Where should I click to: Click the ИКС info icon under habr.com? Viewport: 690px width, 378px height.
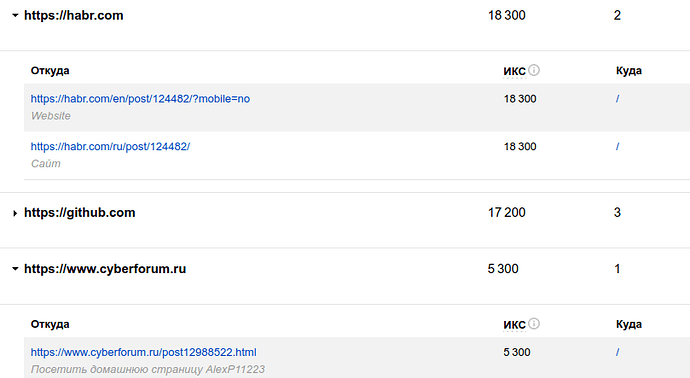pyautogui.click(x=534, y=70)
